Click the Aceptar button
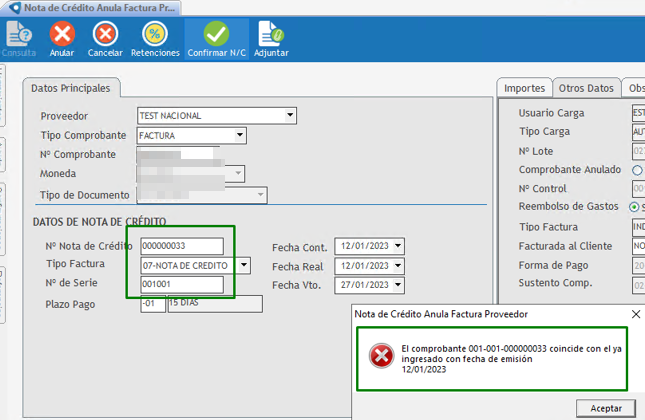 [606, 408]
